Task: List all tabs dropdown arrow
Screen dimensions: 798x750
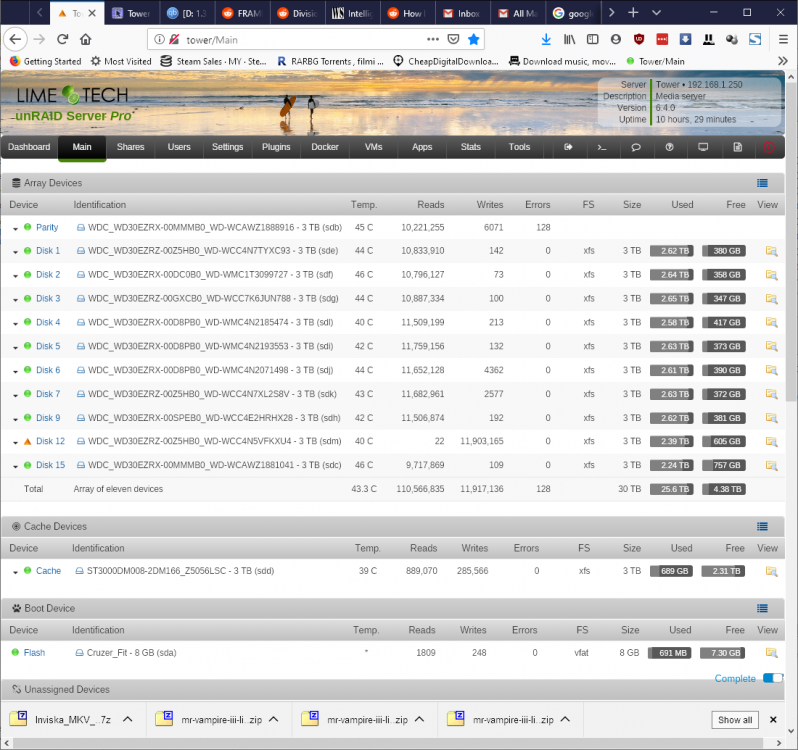Action: tap(657, 13)
